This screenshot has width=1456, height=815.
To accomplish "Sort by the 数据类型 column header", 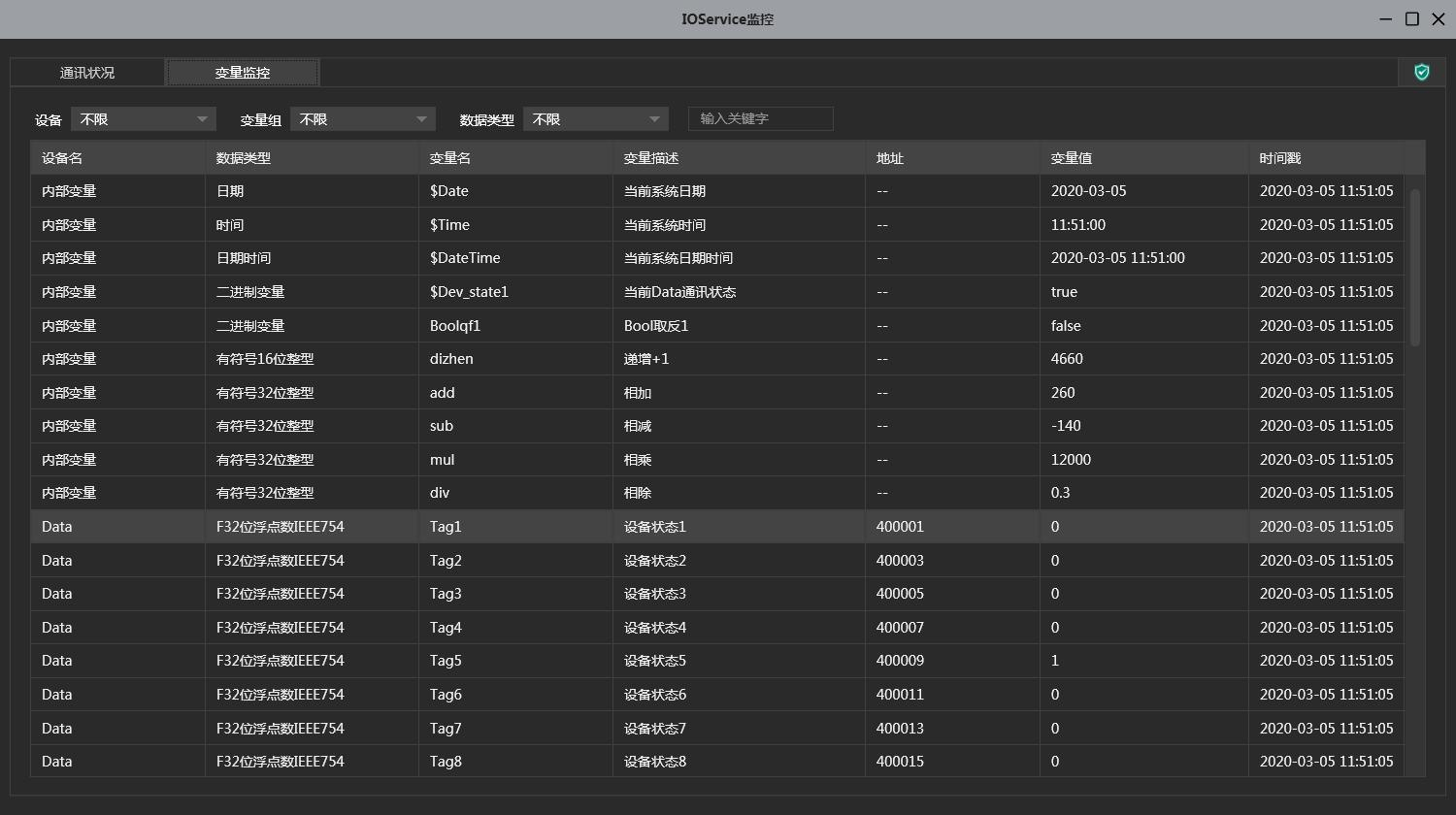I will (x=312, y=158).
